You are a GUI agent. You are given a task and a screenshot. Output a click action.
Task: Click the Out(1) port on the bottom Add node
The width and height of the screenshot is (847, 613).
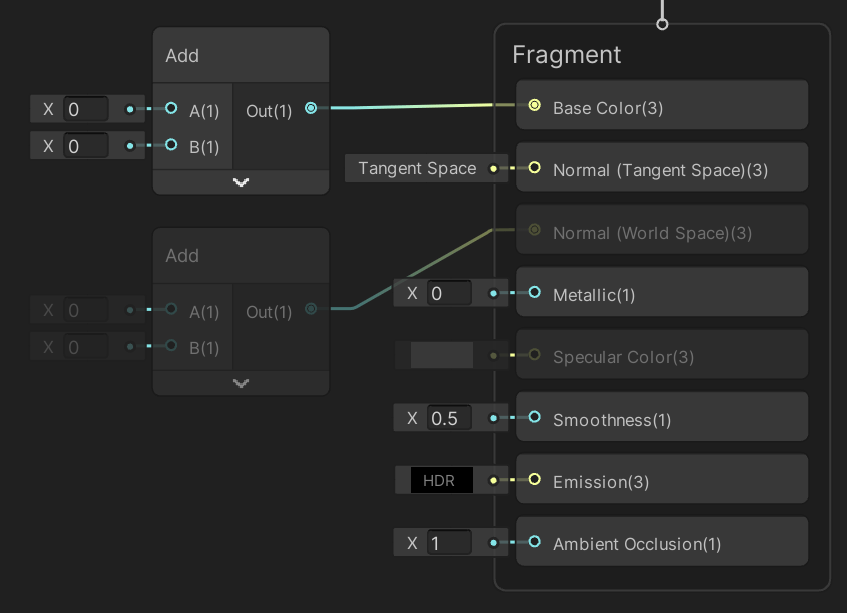pos(310,310)
